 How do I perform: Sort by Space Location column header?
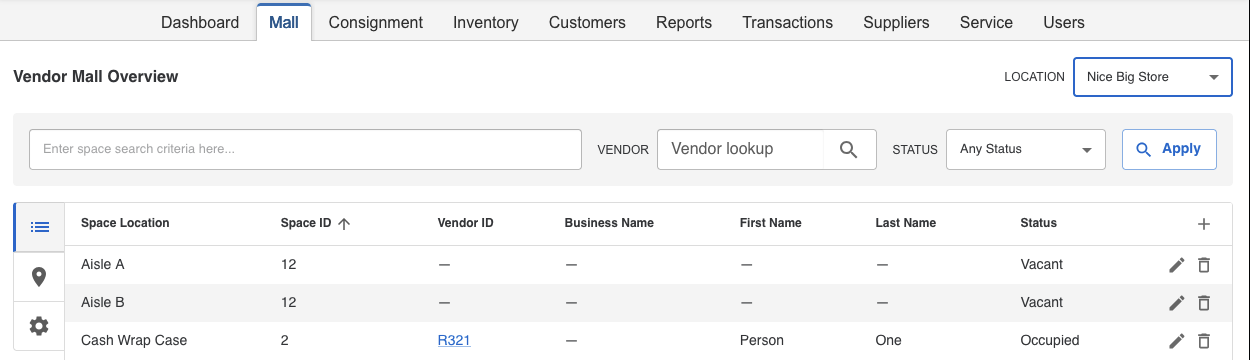coord(125,223)
